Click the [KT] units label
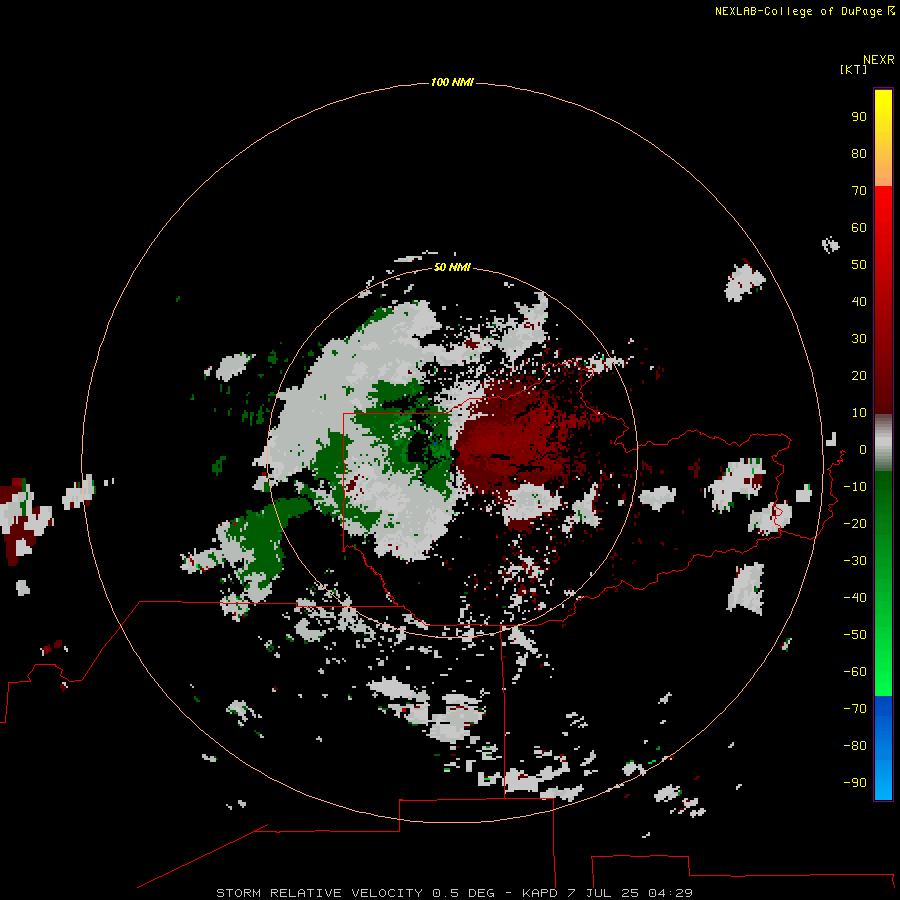 [x=854, y=70]
